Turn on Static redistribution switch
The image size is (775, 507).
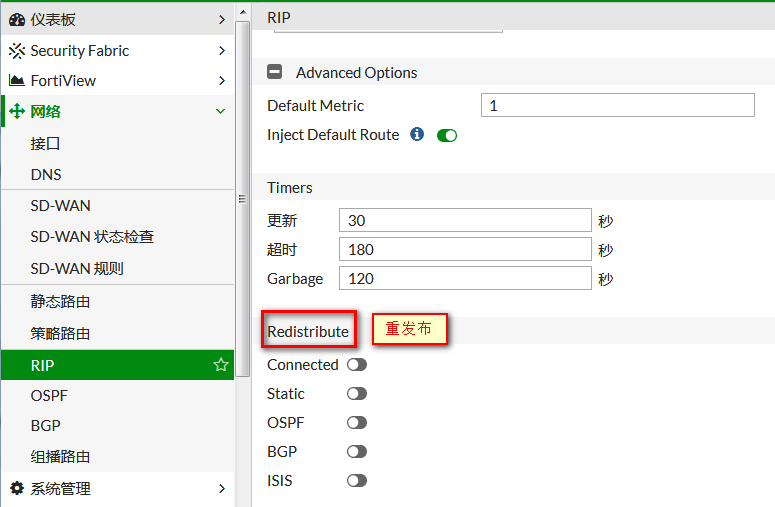coord(357,394)
